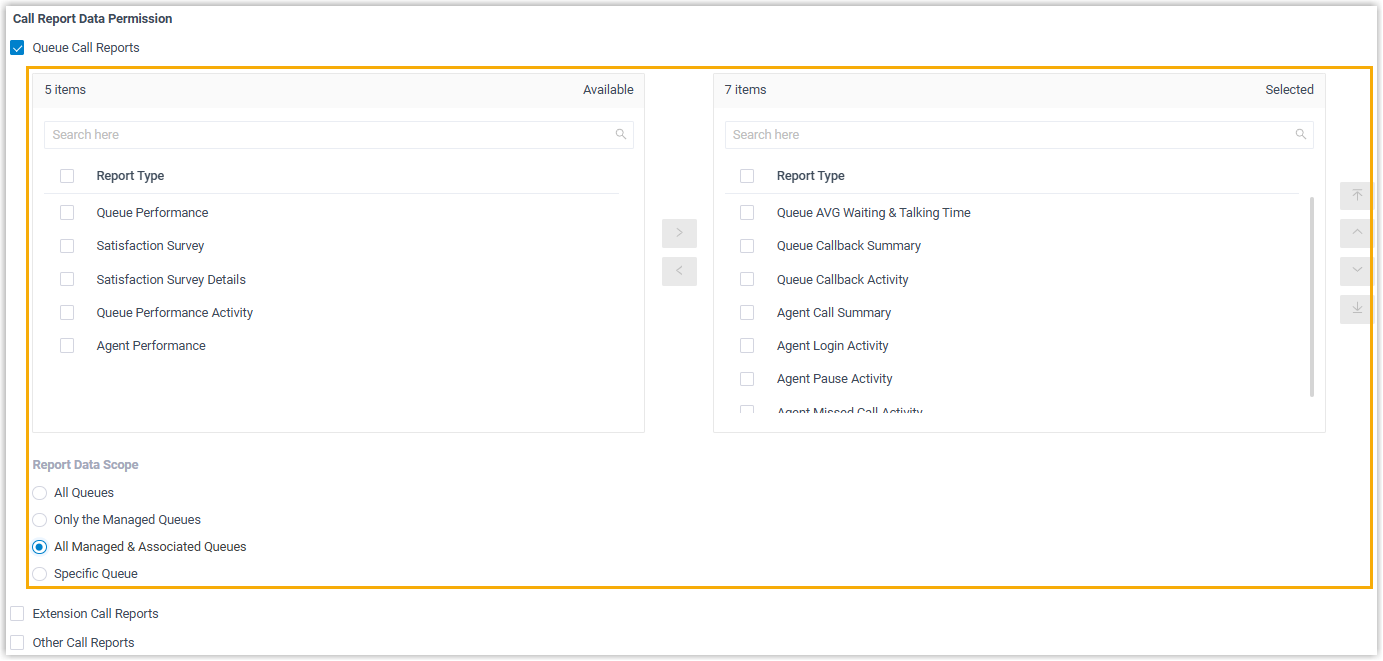This screenshot has width=1383, height=661.
Task: Enable Other Call Reports checkbox
Action: point(17,643)
